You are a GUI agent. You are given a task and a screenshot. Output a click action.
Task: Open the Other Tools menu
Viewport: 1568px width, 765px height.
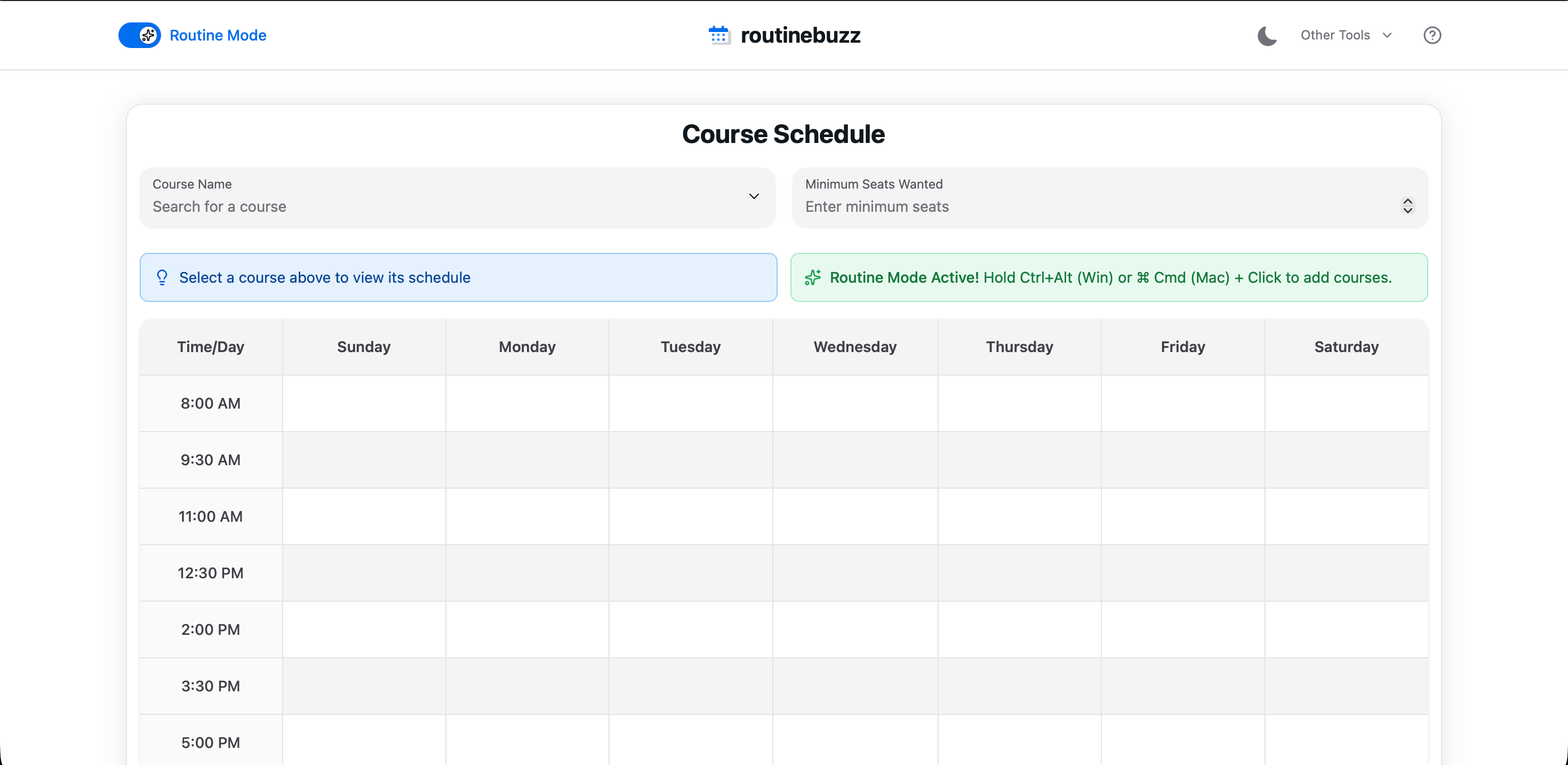[1335, 35]
